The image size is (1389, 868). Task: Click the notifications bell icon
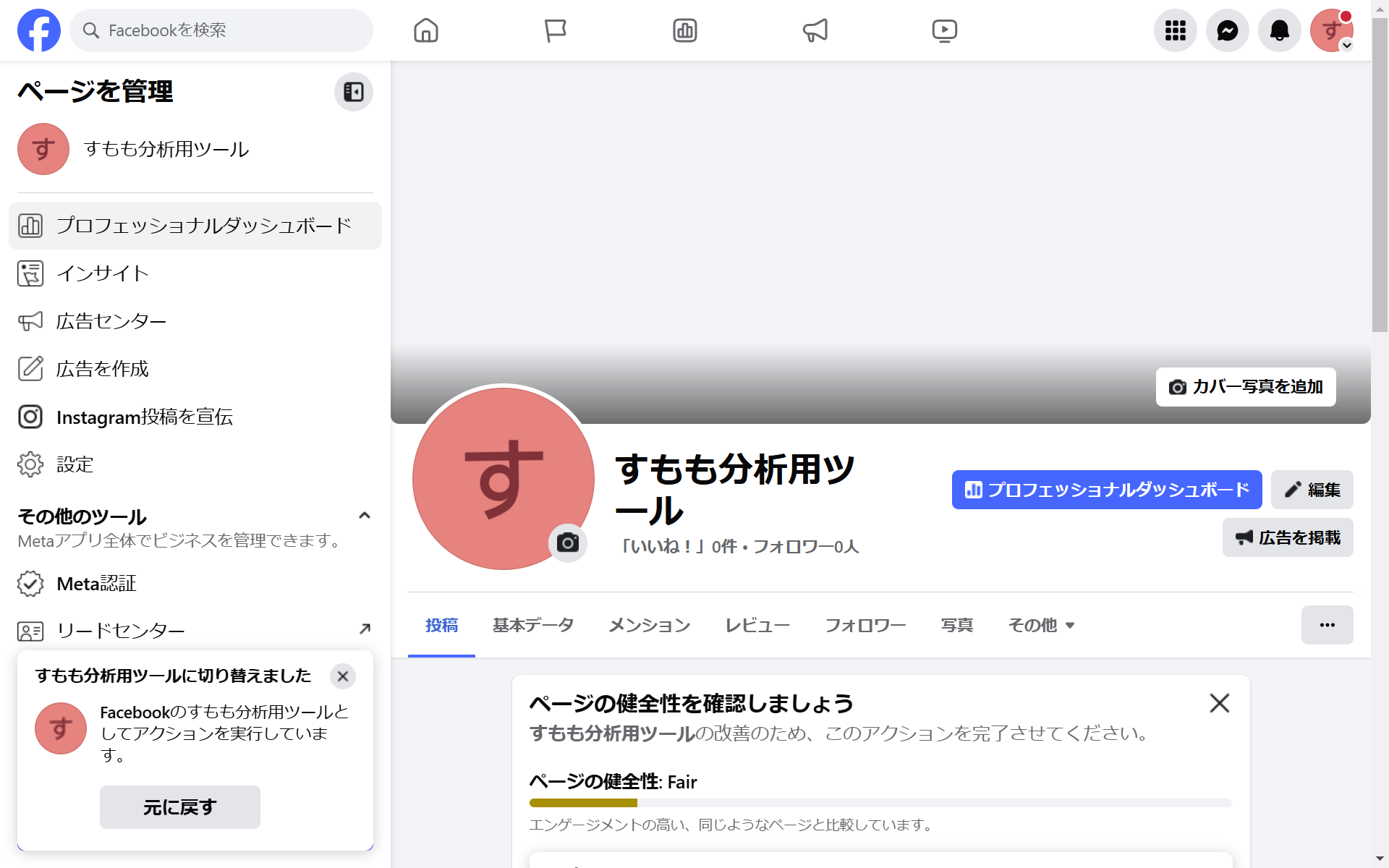(1279, 30)
